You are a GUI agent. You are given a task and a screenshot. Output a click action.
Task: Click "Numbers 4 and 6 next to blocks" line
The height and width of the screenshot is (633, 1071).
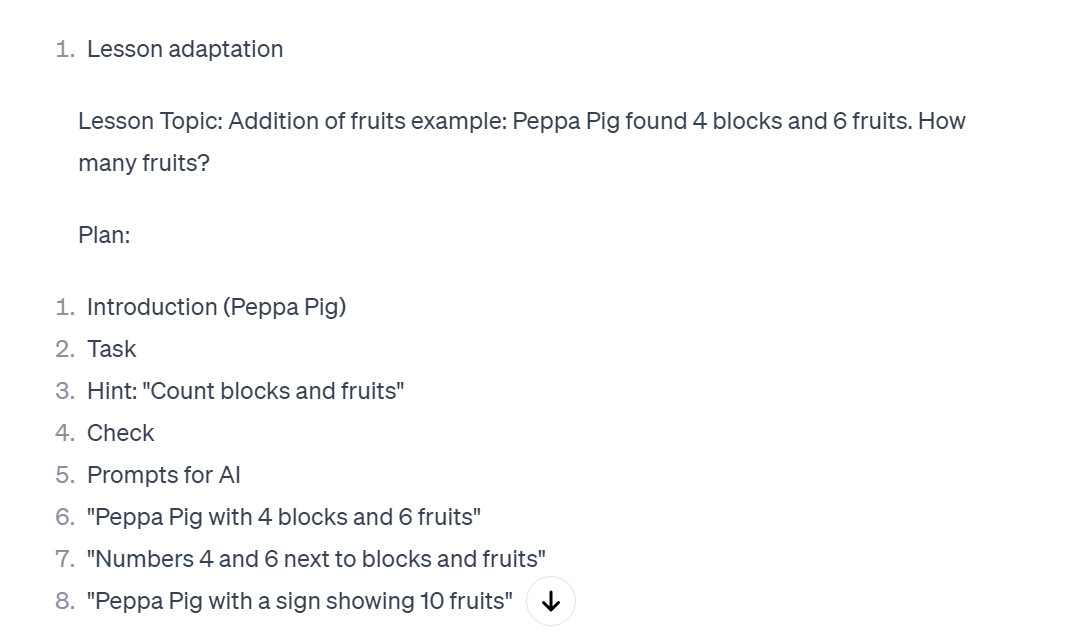(x=316, y=559)
